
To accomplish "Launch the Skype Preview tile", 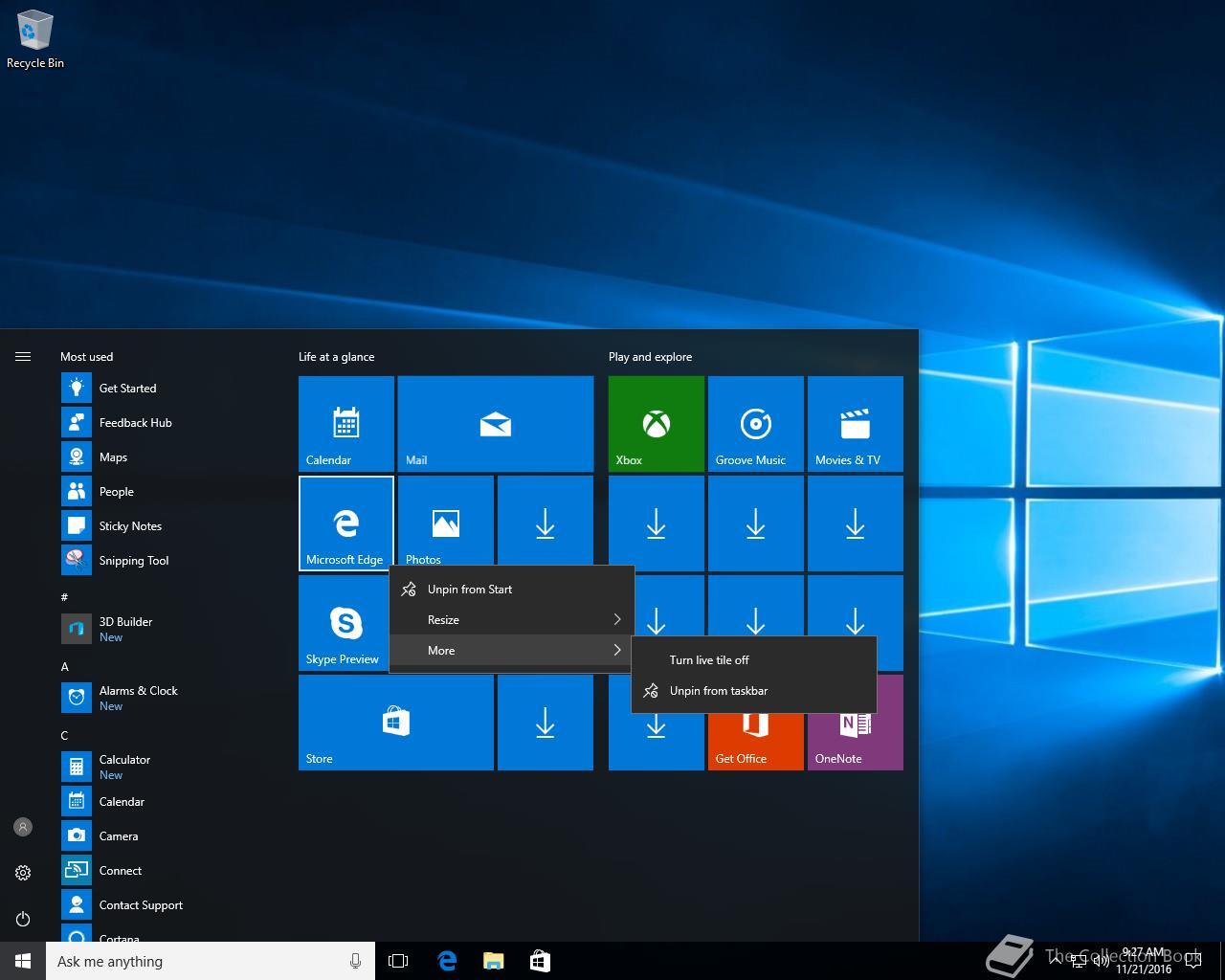I will click(344, 623).
